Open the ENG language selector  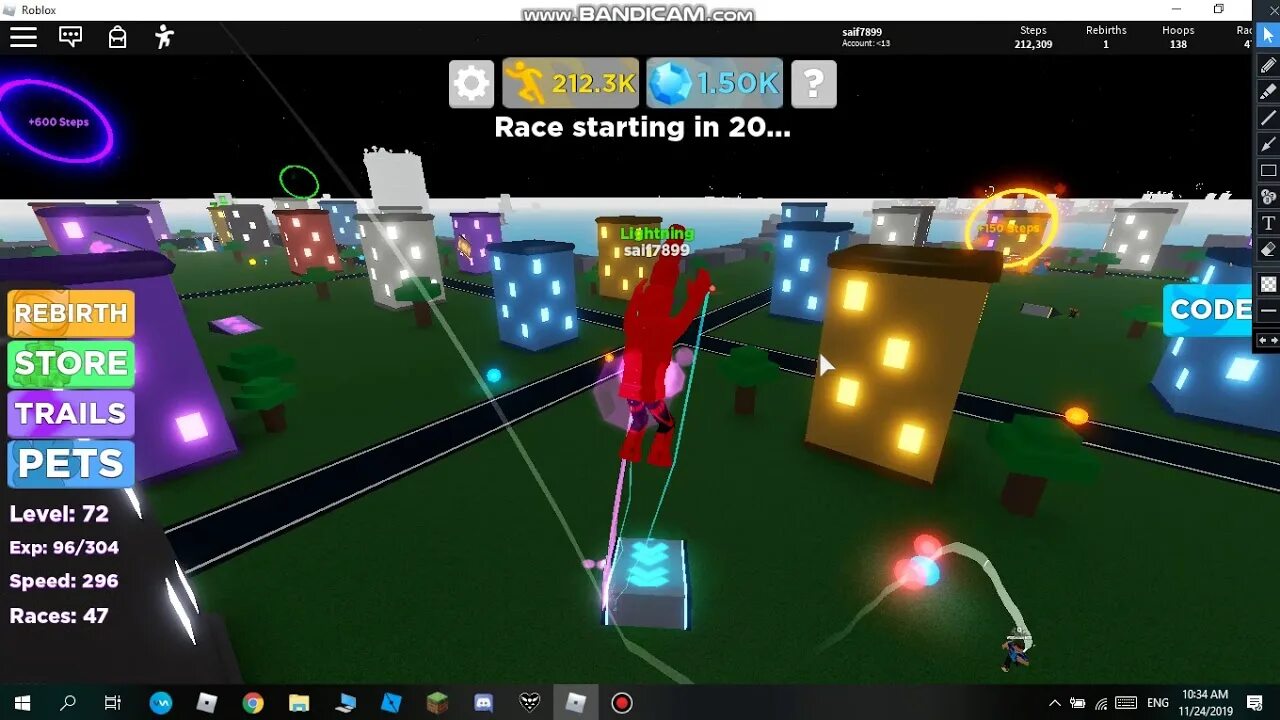pos(1158,703)
